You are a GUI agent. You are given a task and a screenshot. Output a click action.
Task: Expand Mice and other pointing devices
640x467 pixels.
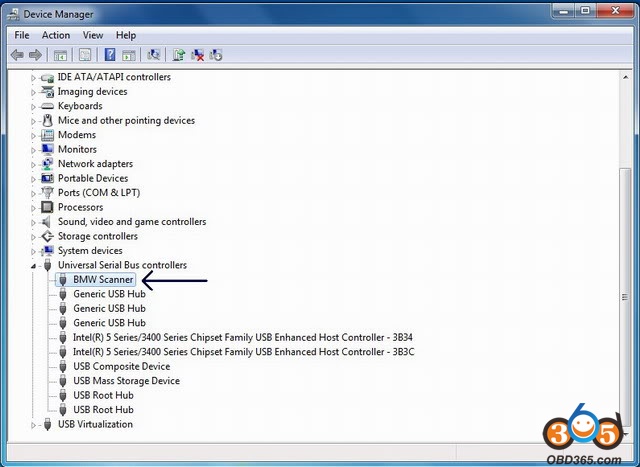pyautogui.click(x=33, y=121)
